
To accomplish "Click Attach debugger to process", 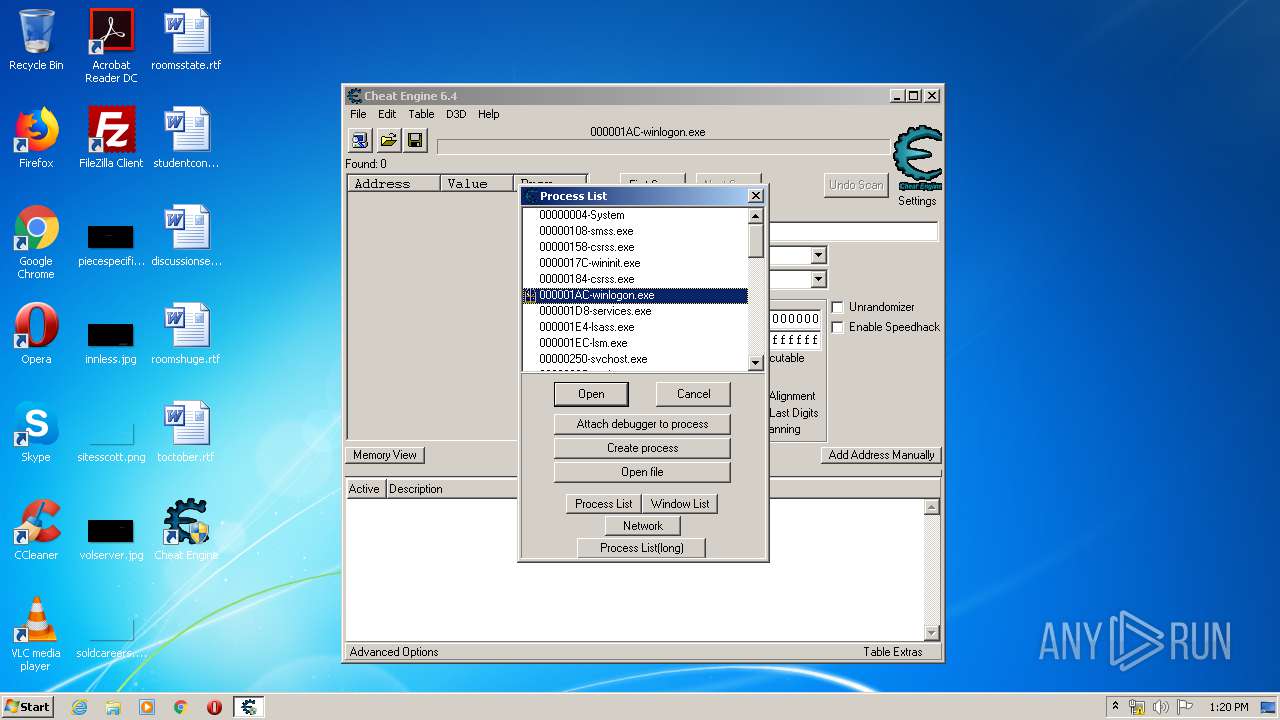I will [642, 424].
